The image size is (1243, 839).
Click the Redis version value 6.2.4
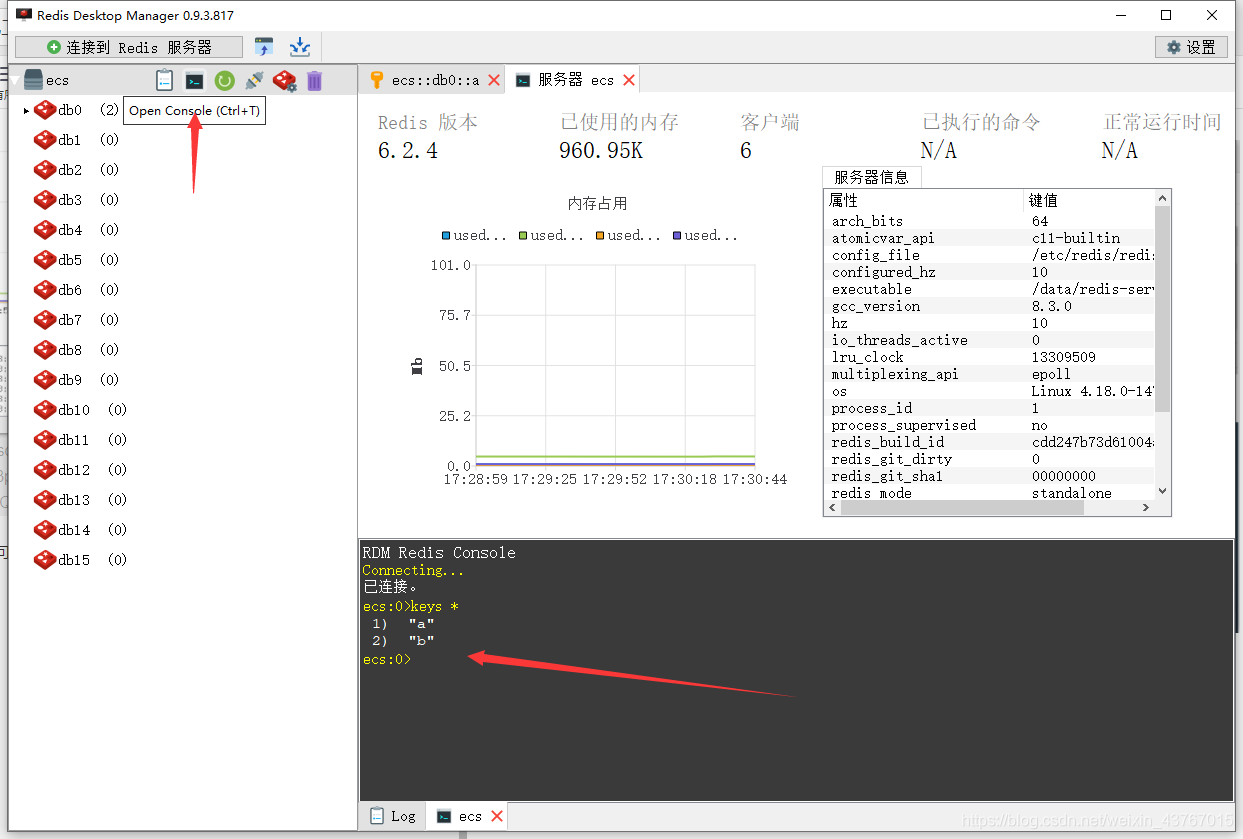(407, 151)
